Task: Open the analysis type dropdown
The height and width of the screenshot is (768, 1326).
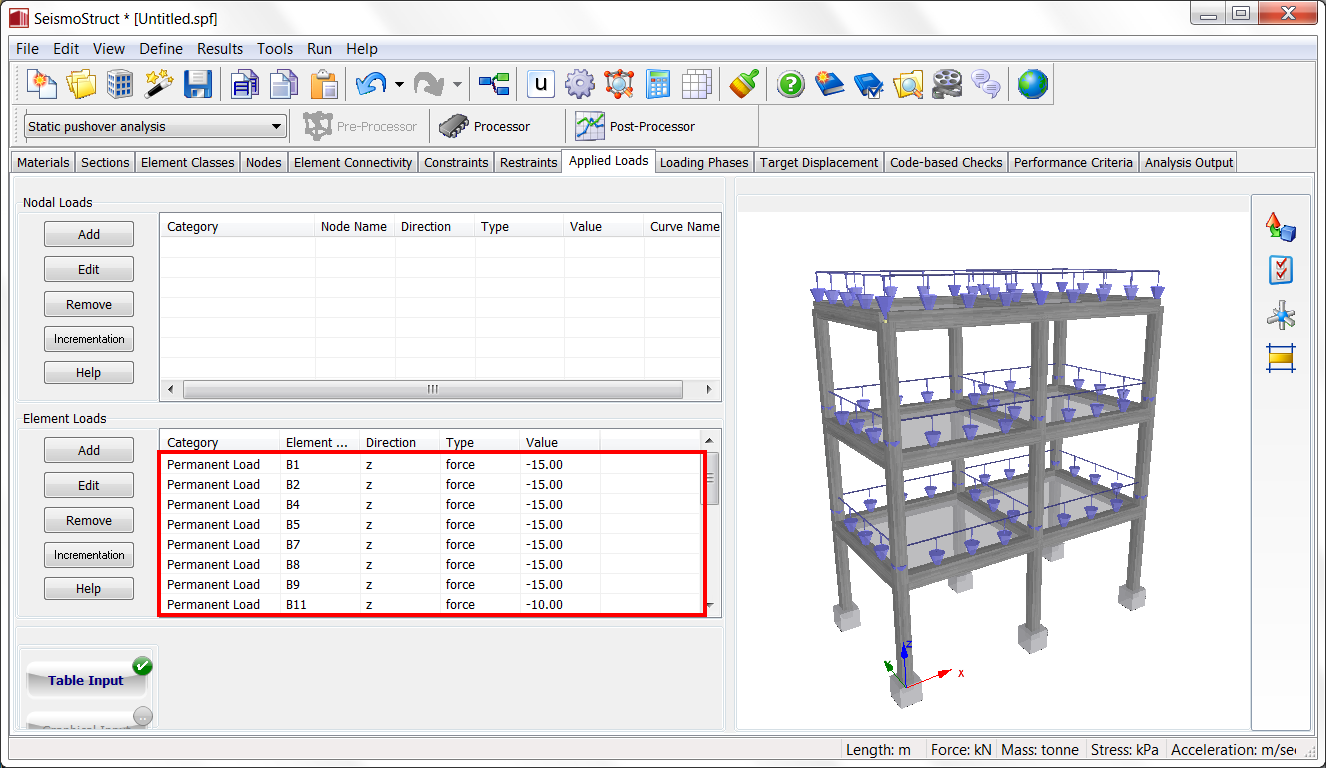Action: (x=278, y=126)
